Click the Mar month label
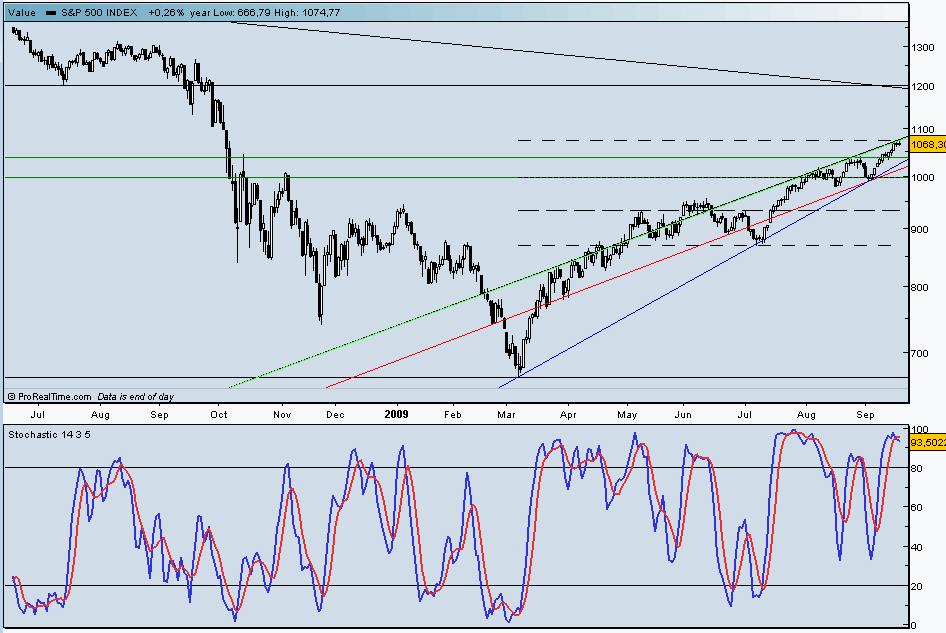Screen dimensions: 946x633 pyautogui.click(x=506, y=415)
